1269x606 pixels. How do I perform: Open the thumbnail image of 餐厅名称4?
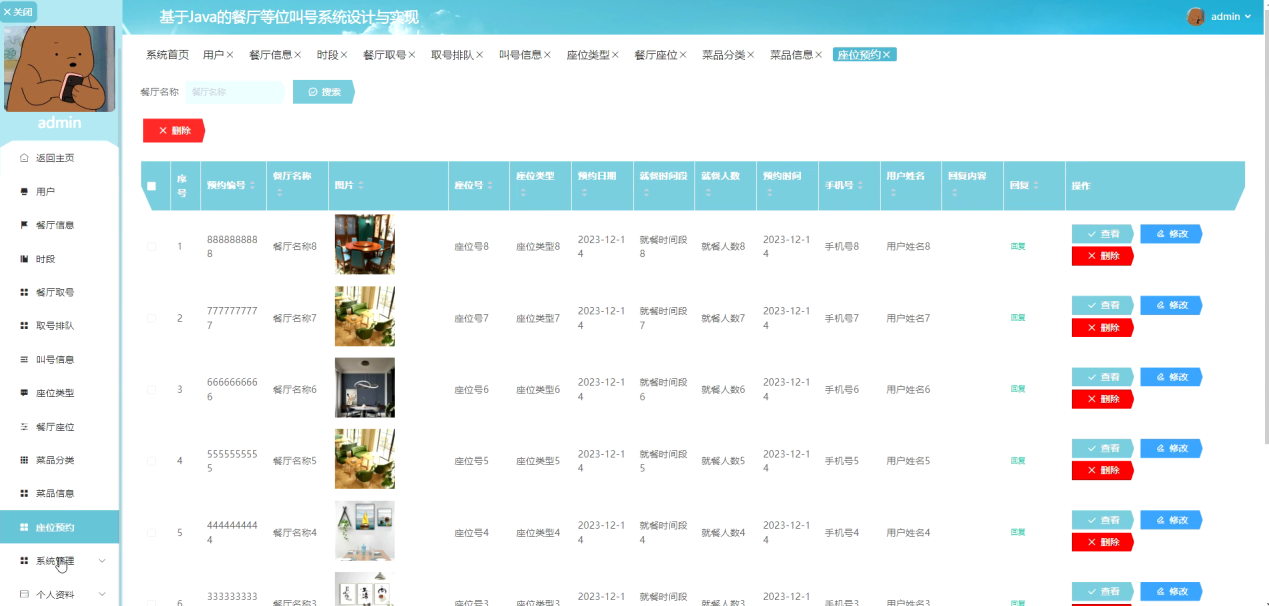365,531
